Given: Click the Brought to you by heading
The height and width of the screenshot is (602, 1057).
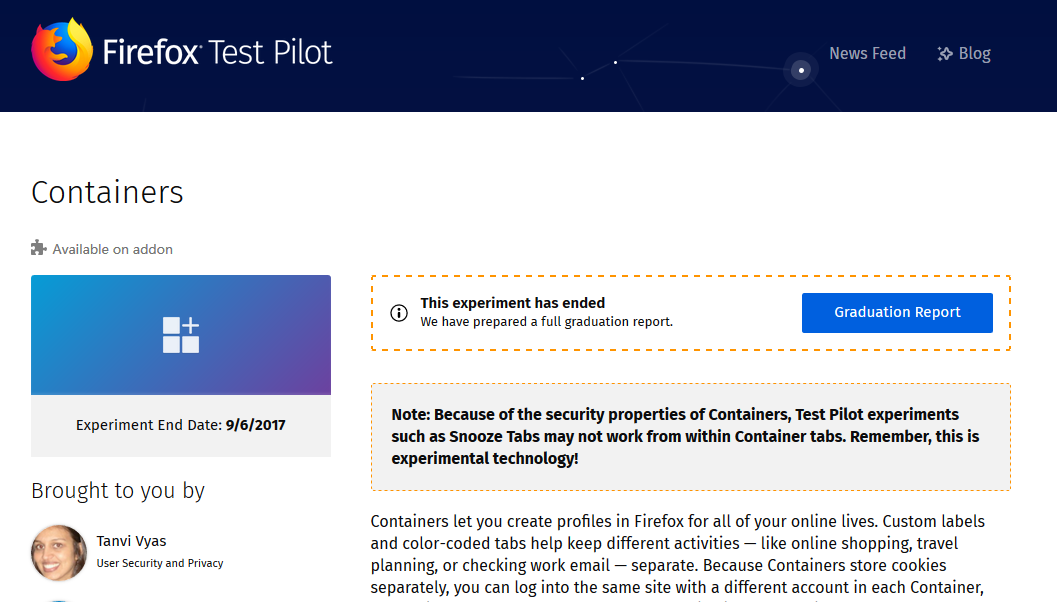Looking at the screenshot, I should pos(118,491).
